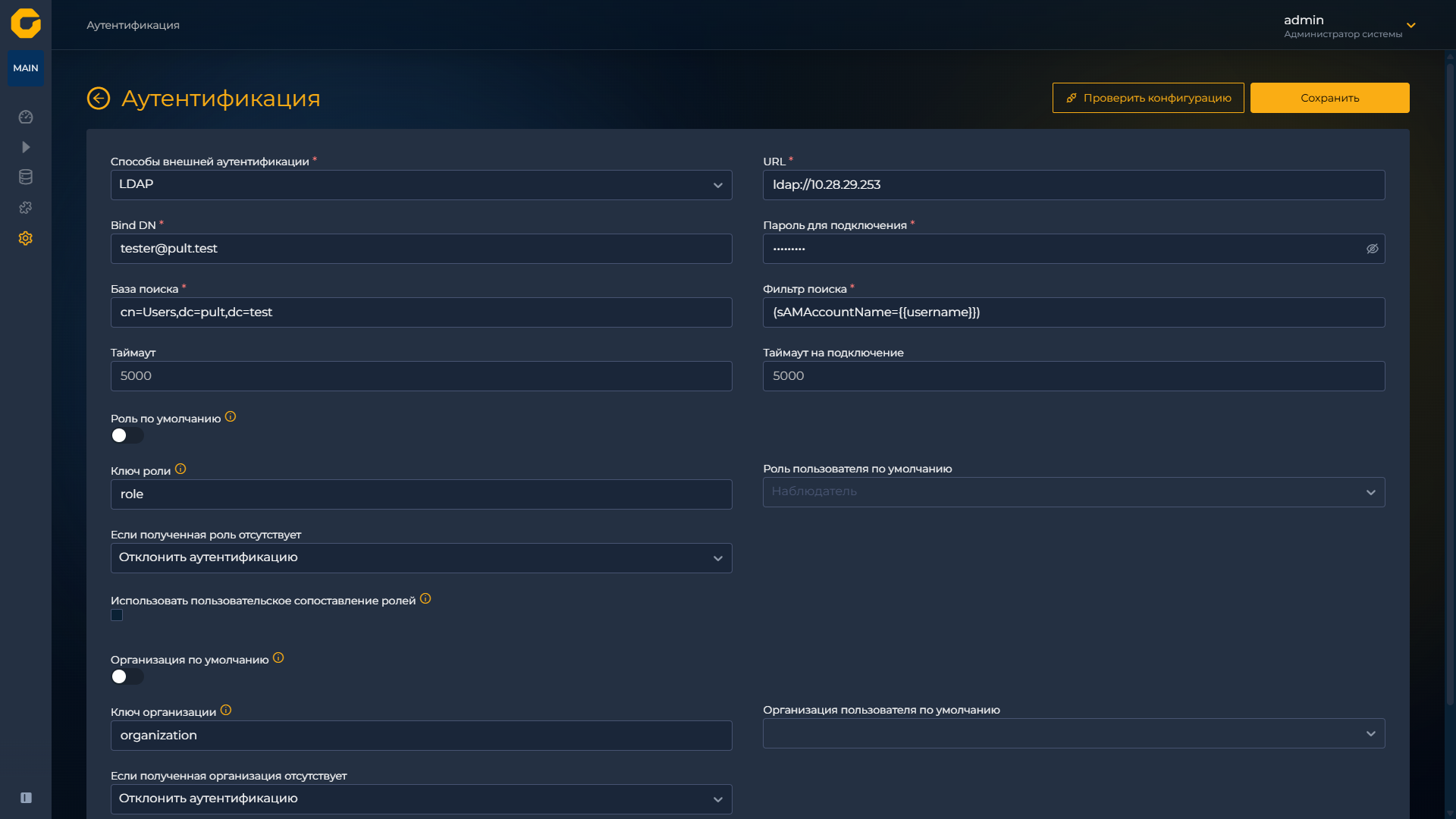This screenshot has height=819, width=1456.
Task: Open the Если полученная роль отсутствует dropdown
Action: click(421, 558)
